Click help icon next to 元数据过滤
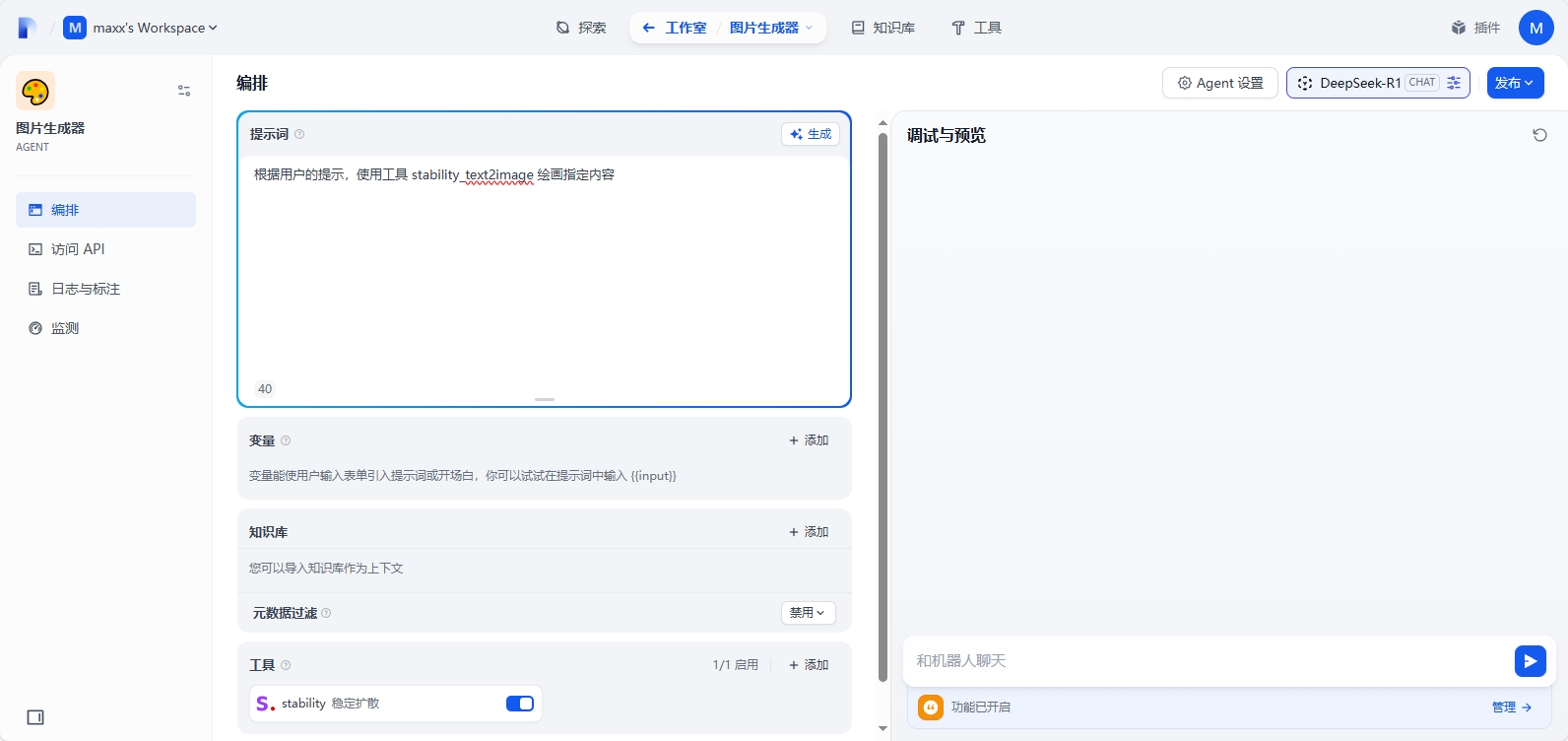The height and width of the screenshot is (741, 1568). (x=326, y=613)
